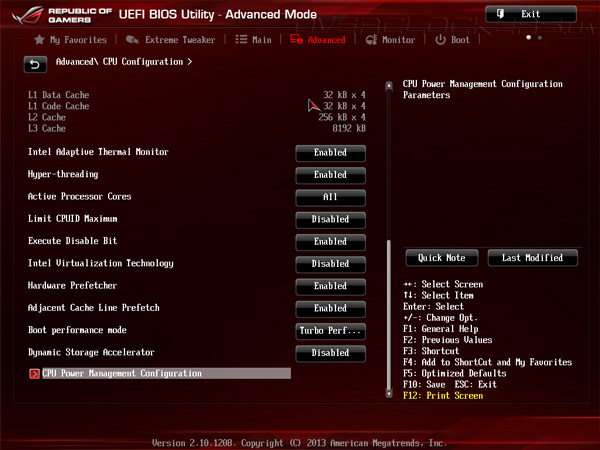Click the Exit button

tap(531, 14)
